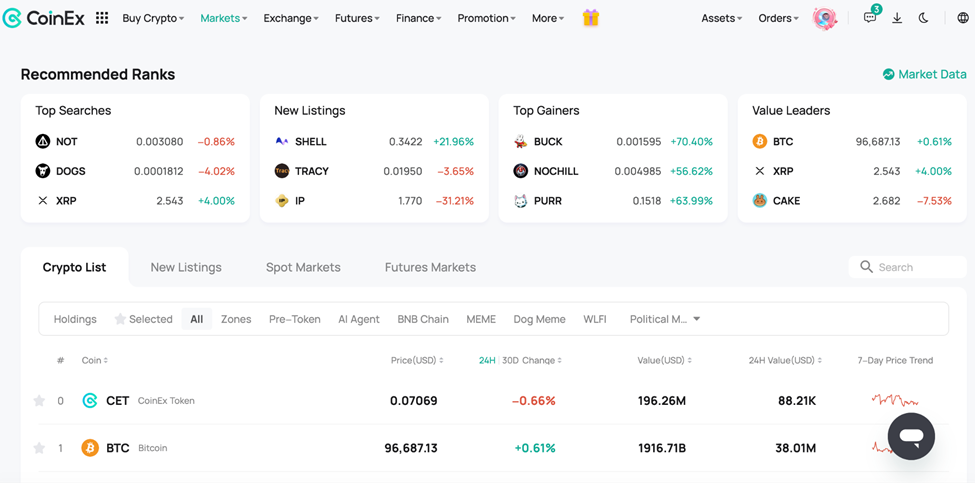Image resolution: width=975 pixels, height=483 pixels.
Task: Select the All filter chip
Action: coord(196,319)
